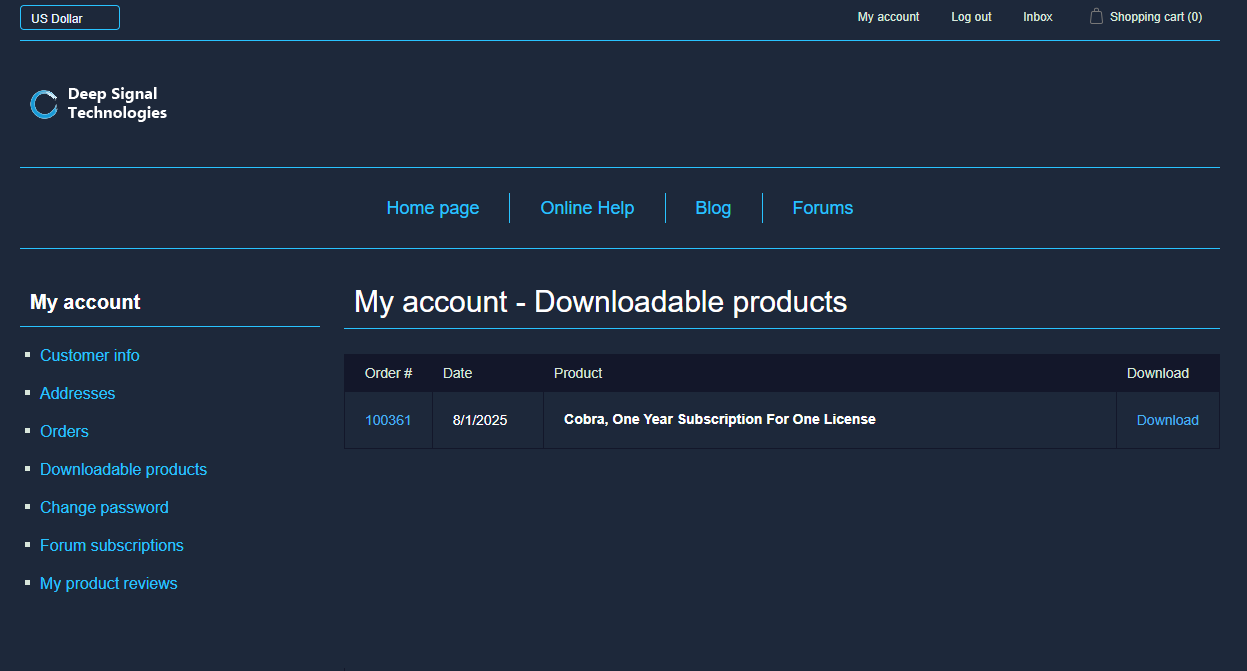The height and width of the screenshot is (671, 1247).
Task: View Orders in account sidebar
Action: click(x=64, y=432)
